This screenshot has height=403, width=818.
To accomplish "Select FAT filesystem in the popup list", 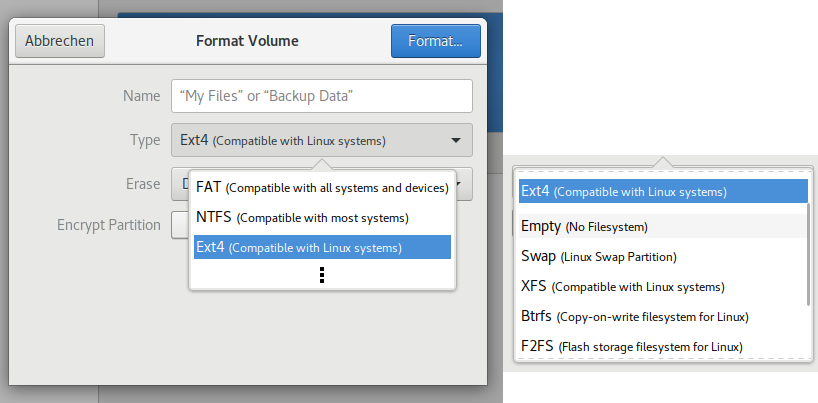I will point(321,187).
